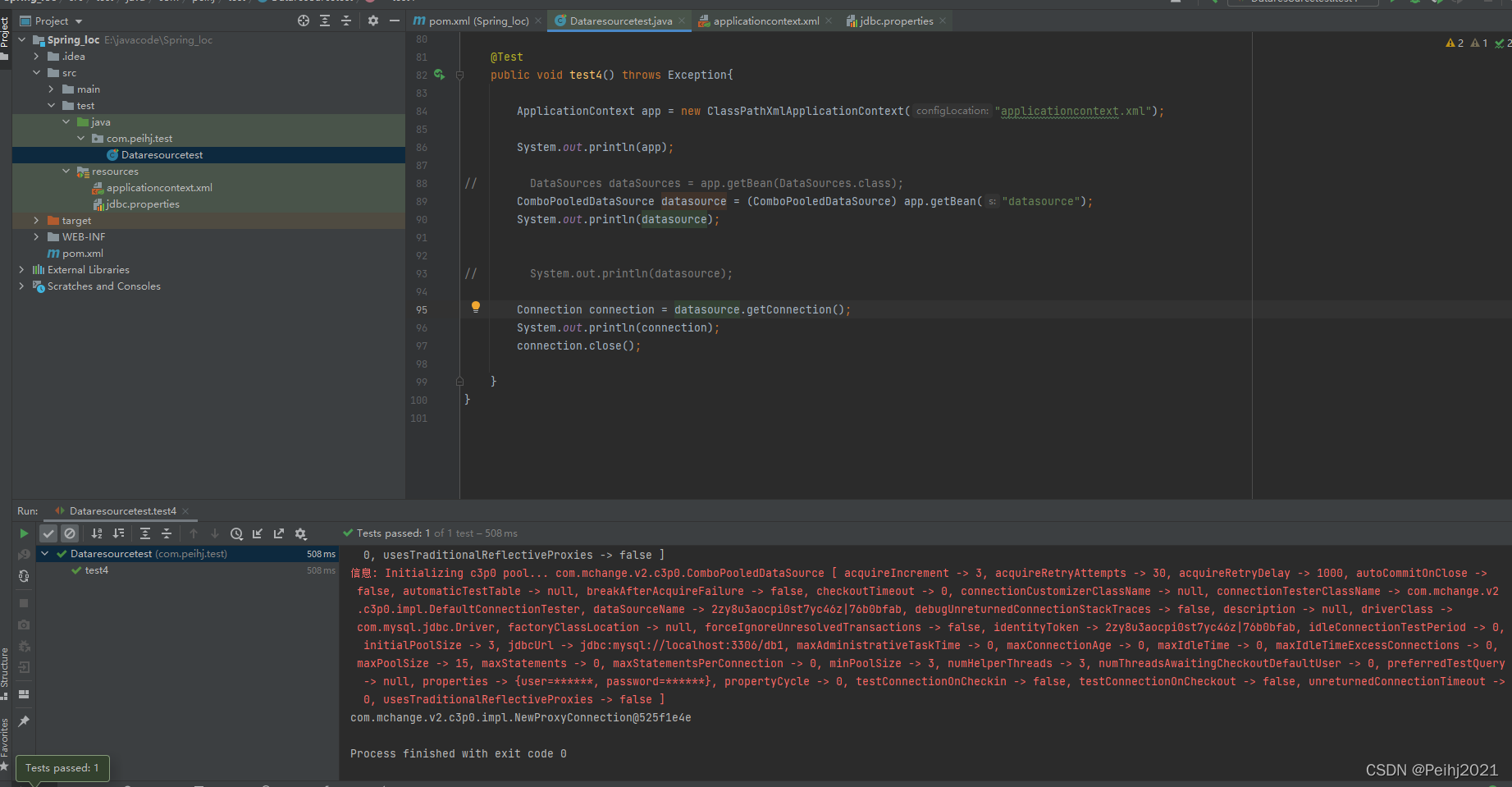Expand all test results
The width and height of the screenshot is (1512, 787).
[145, 533]
